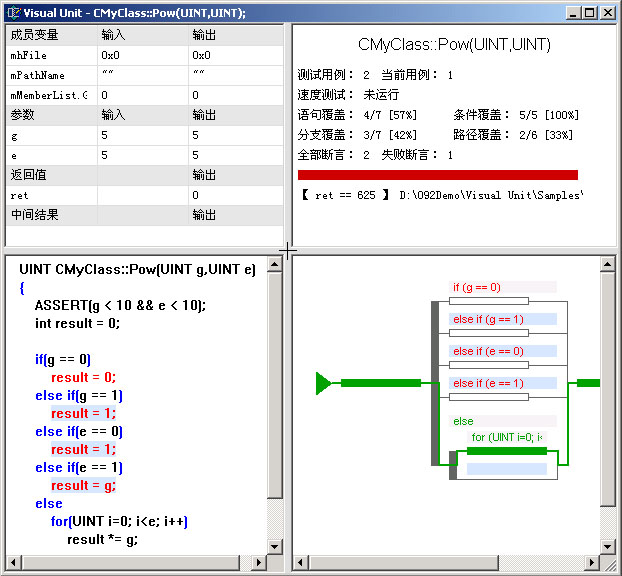
Task: Click the flow diagram scroll up arrow
Action: [607, 265]
